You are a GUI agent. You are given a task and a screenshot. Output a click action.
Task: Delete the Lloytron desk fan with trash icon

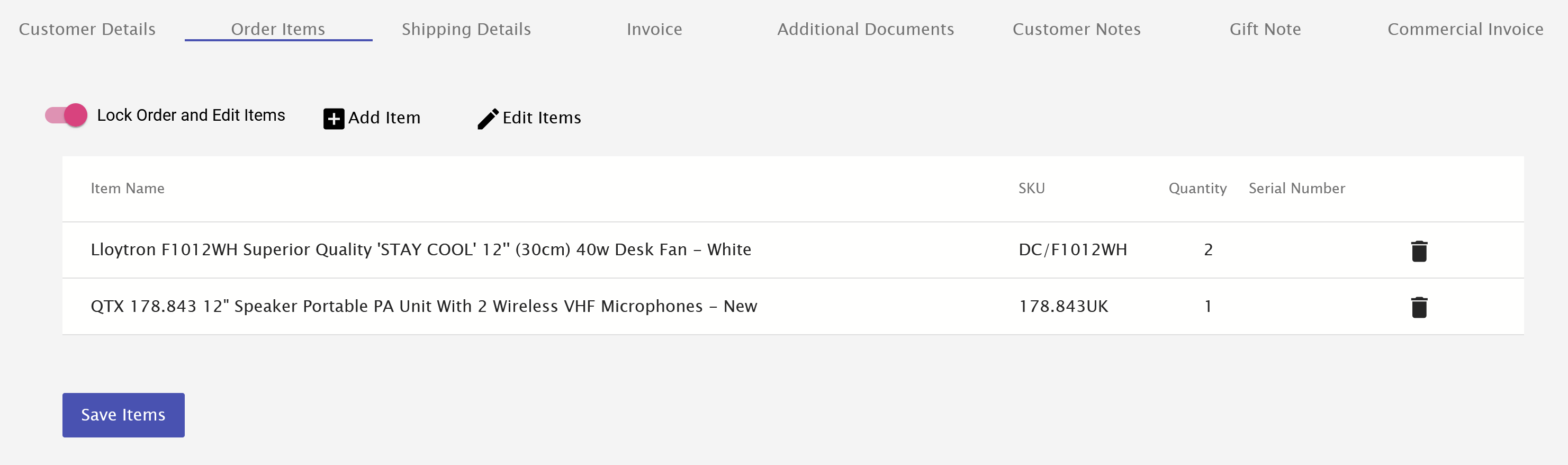(x=1419, y=250)
